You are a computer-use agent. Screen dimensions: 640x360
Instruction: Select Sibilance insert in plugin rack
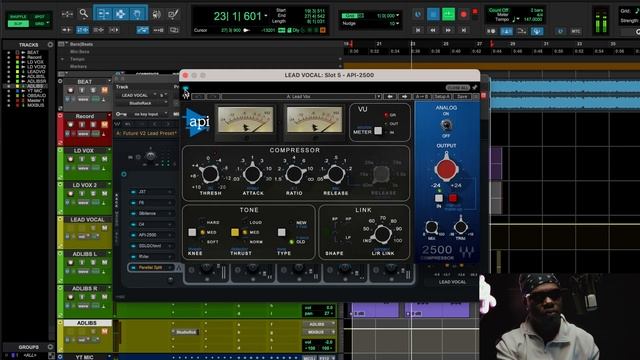[x=150, y=213]
